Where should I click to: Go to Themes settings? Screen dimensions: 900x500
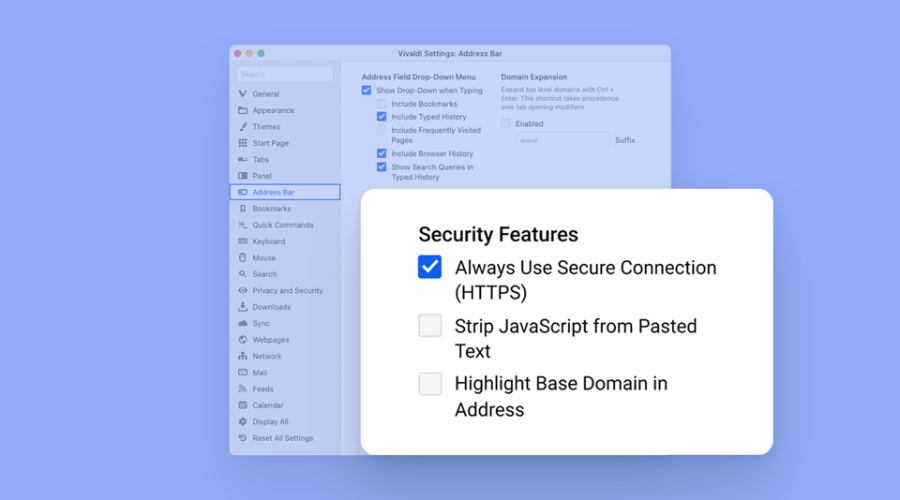tap(266, 126)
